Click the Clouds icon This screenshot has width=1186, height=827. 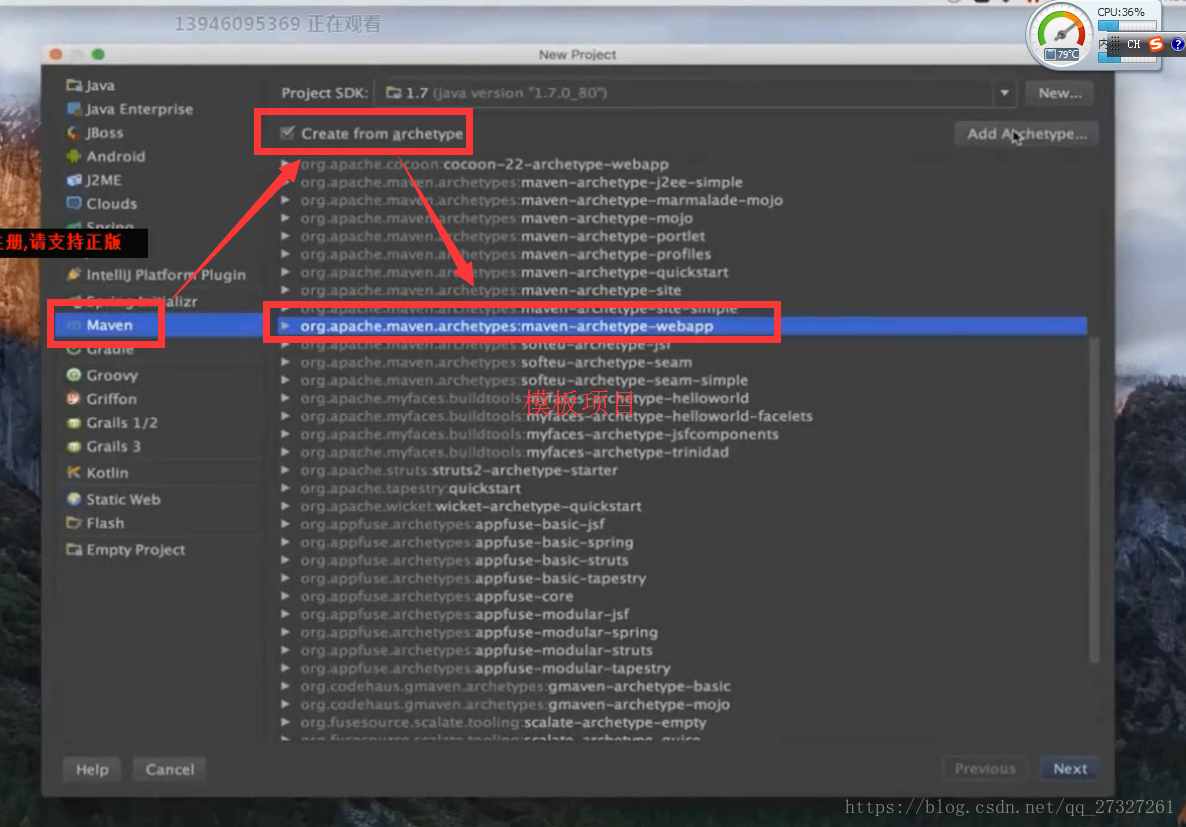[74, 204]
